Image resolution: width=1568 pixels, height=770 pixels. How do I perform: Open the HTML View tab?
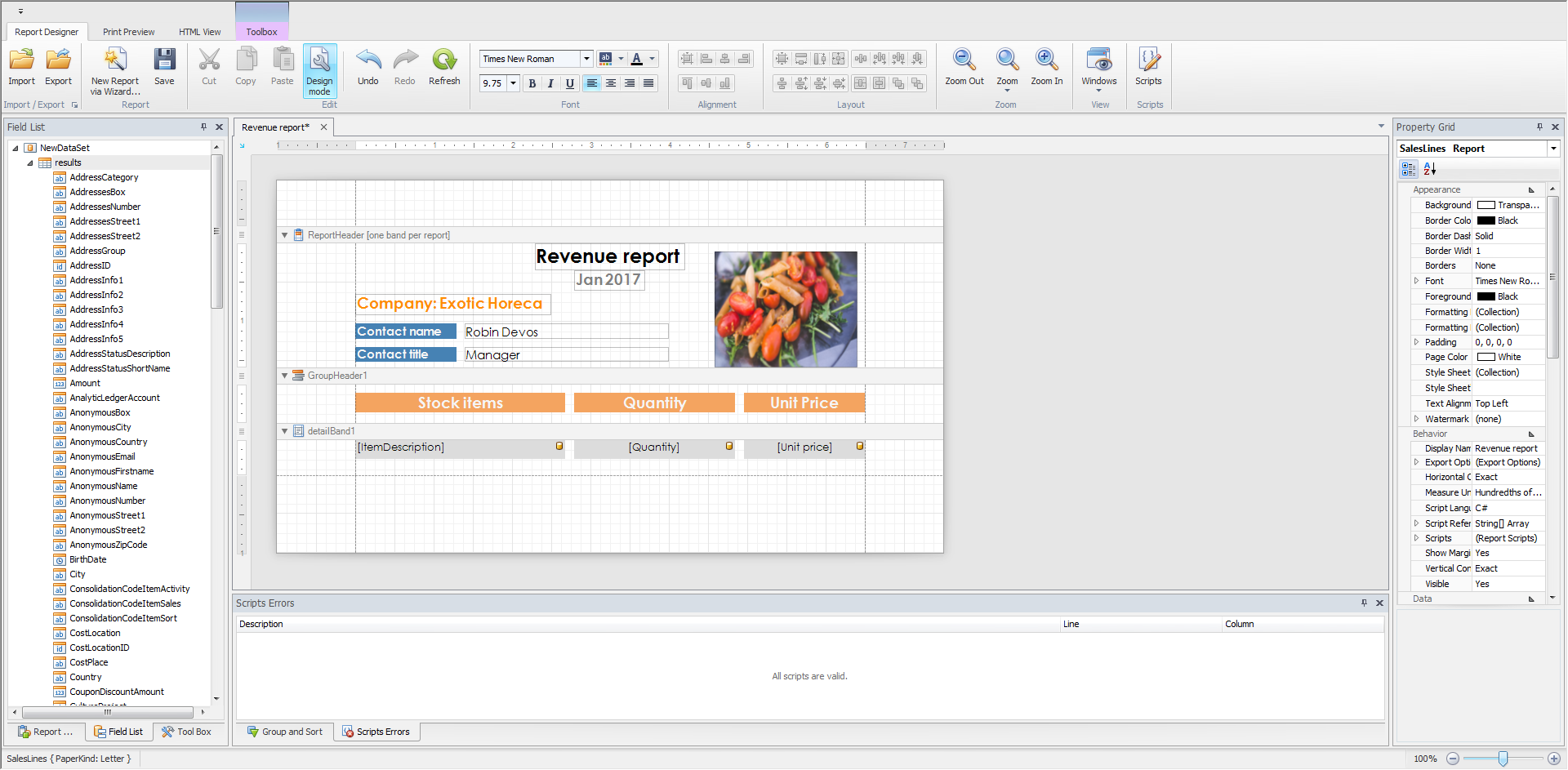pyautogui.click(x=199, y=32)
